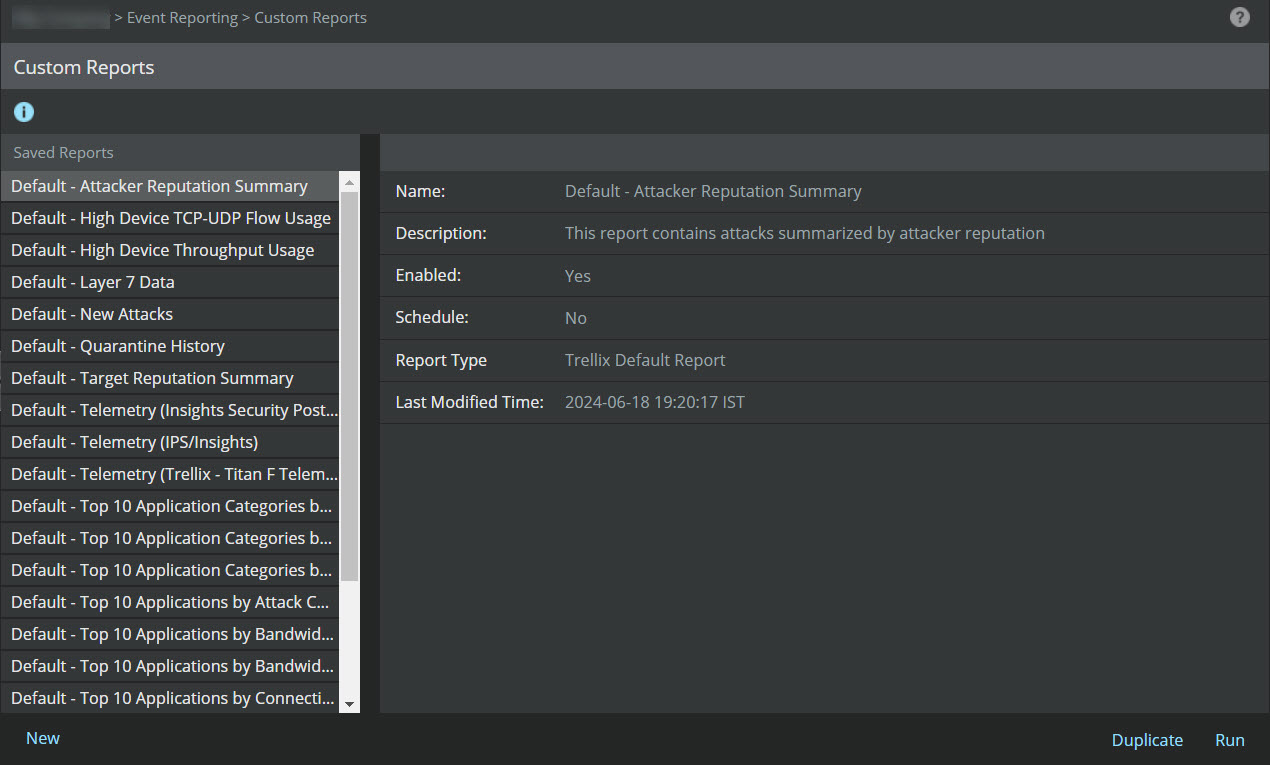This screenshot has width=1270, height=765.
Task: Select Default - Top 10 Applications by Attack report
Action: tap(170, 602)
